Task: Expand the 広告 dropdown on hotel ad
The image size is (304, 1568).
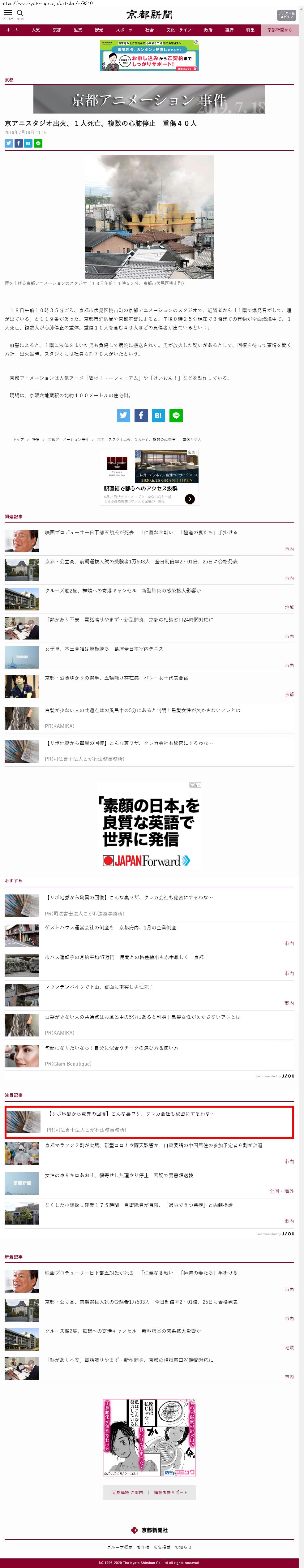Action: pyautogui.click(x=192, y=452)
